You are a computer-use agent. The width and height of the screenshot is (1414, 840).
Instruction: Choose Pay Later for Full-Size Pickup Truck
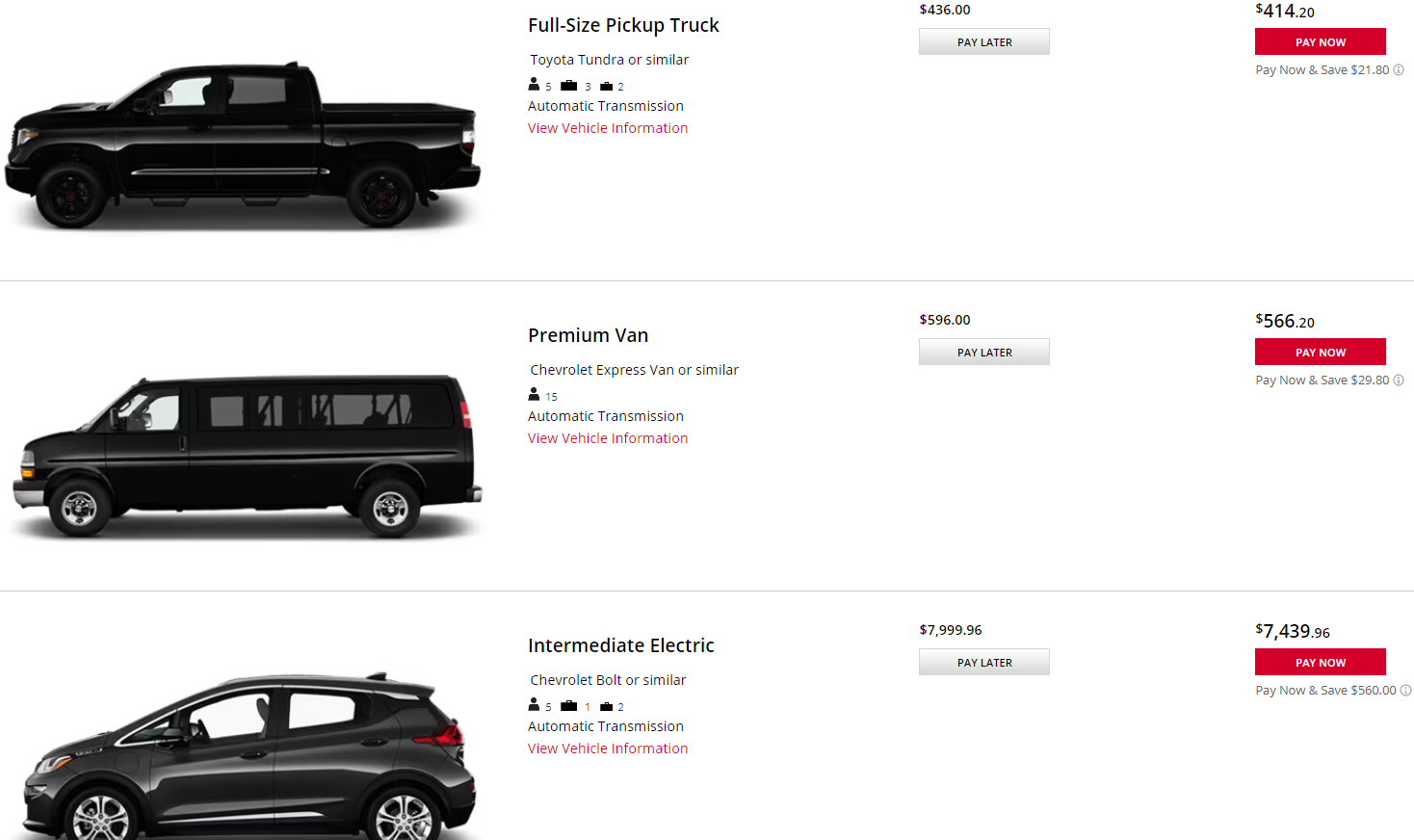(x=983, y=42)
